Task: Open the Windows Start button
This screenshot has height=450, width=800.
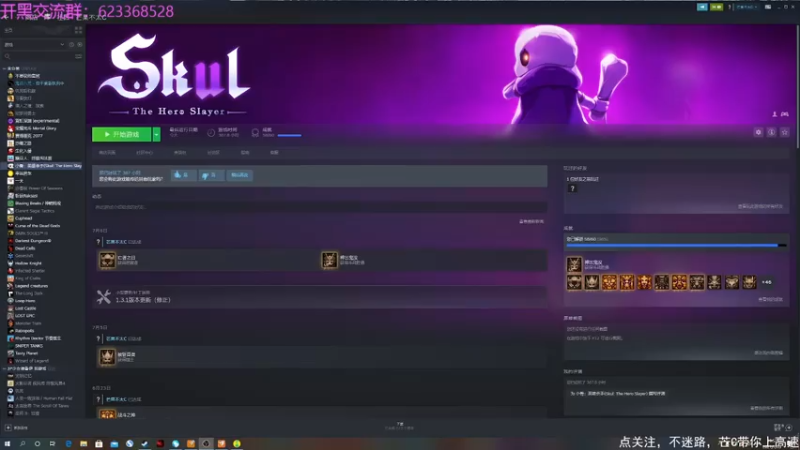Action: 7,444
